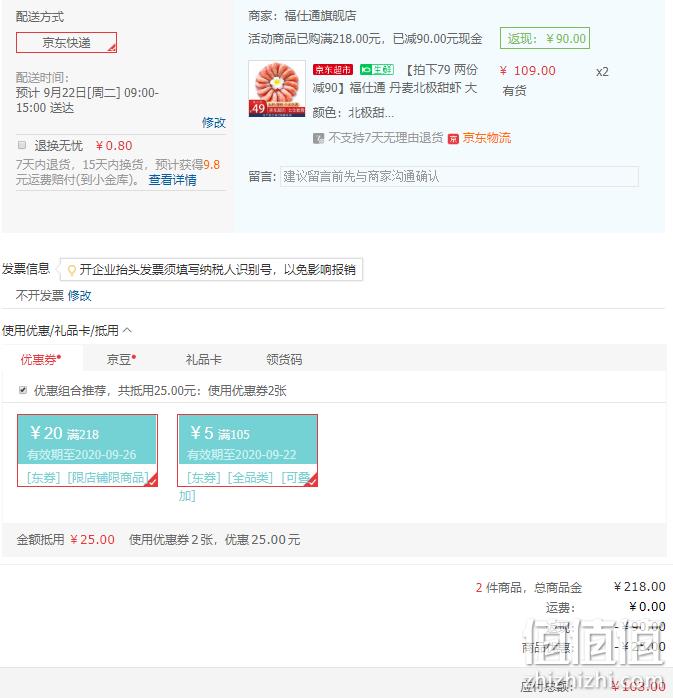673x698 pixels.
Task: Open product title 福仕通 丹麦北极甜虾
Action: point(394,79)
